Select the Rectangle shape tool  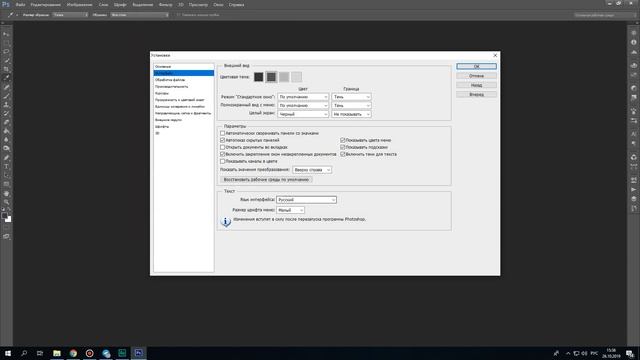pos(6,184)
